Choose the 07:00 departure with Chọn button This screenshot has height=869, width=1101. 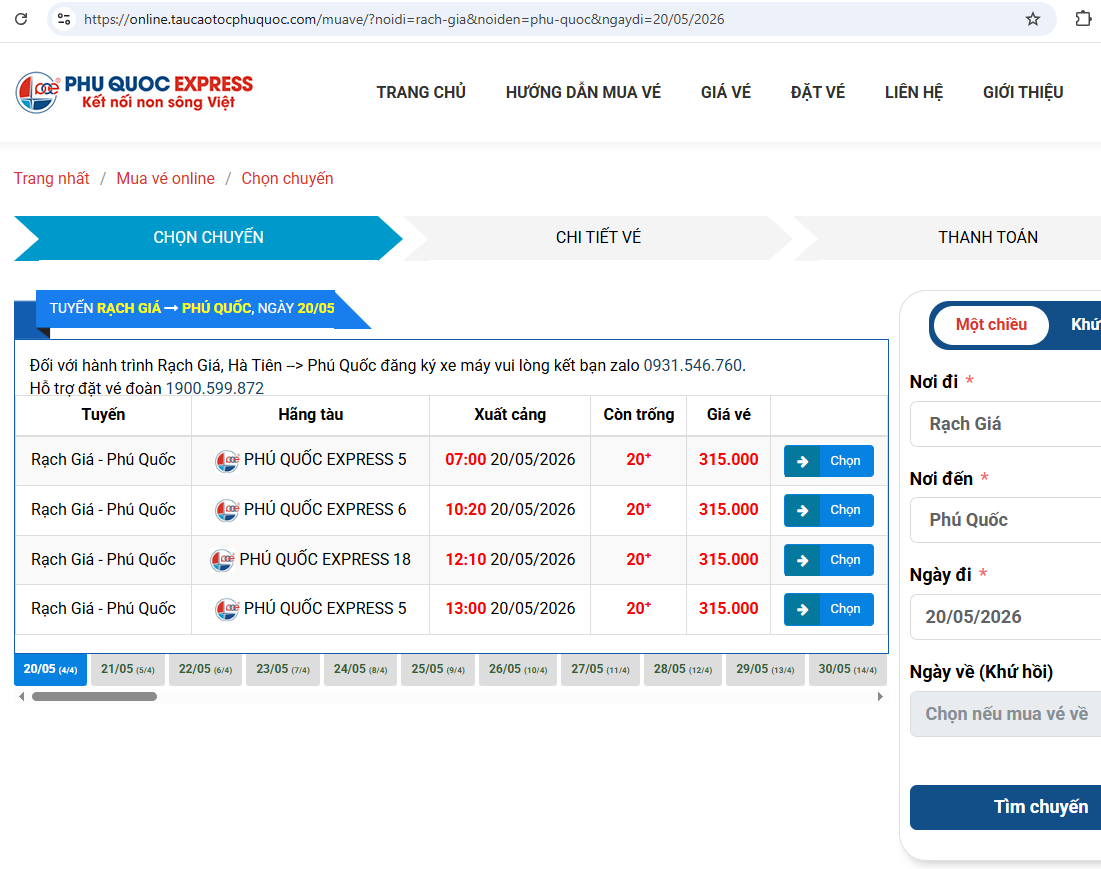pos(829,461)
